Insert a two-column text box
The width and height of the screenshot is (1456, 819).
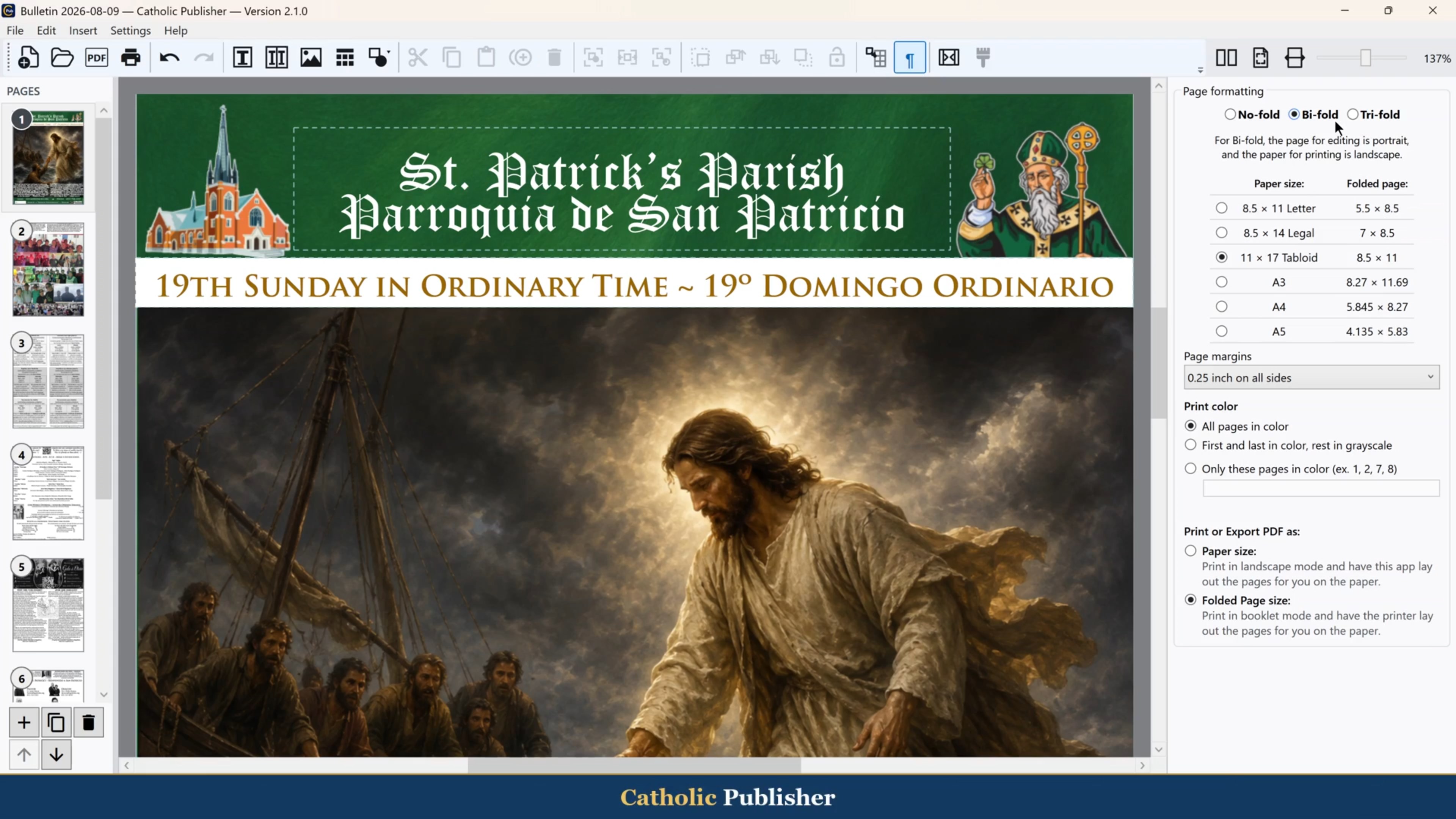point(276,58)
